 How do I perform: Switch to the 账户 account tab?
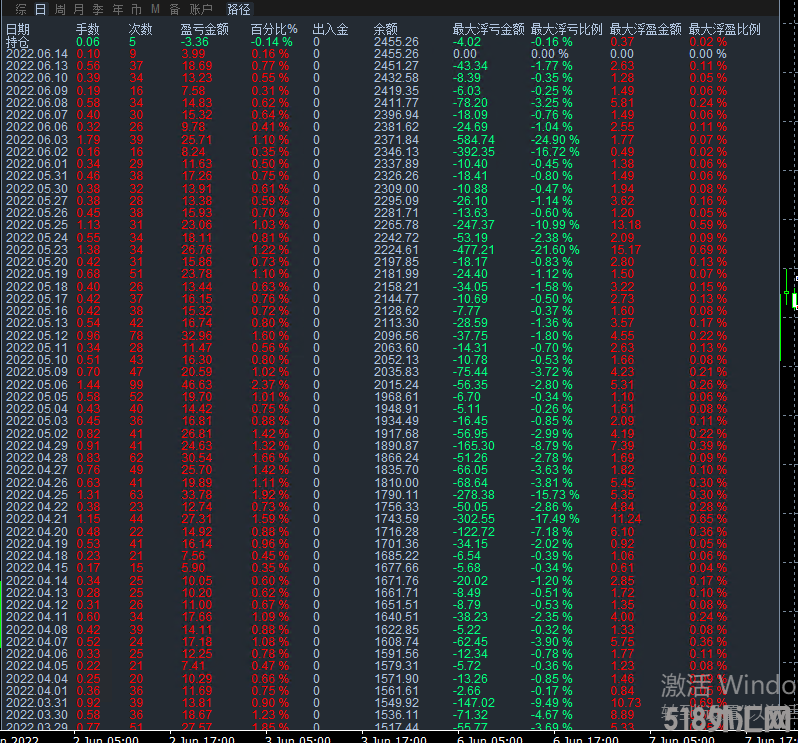202,9
